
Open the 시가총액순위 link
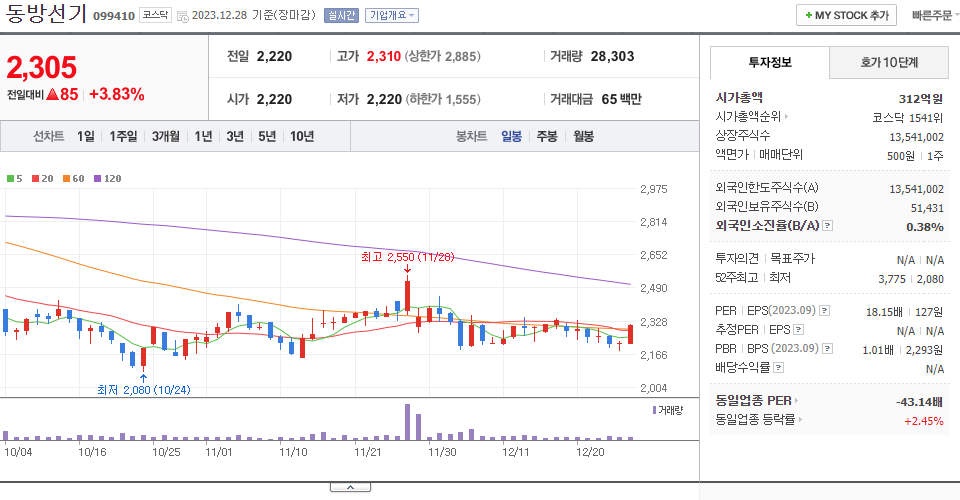pyautogui.click(x=751, y=116)
